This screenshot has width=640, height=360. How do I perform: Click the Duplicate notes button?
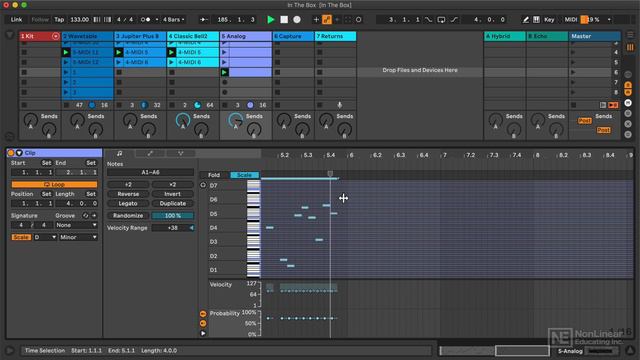point(172,203)
